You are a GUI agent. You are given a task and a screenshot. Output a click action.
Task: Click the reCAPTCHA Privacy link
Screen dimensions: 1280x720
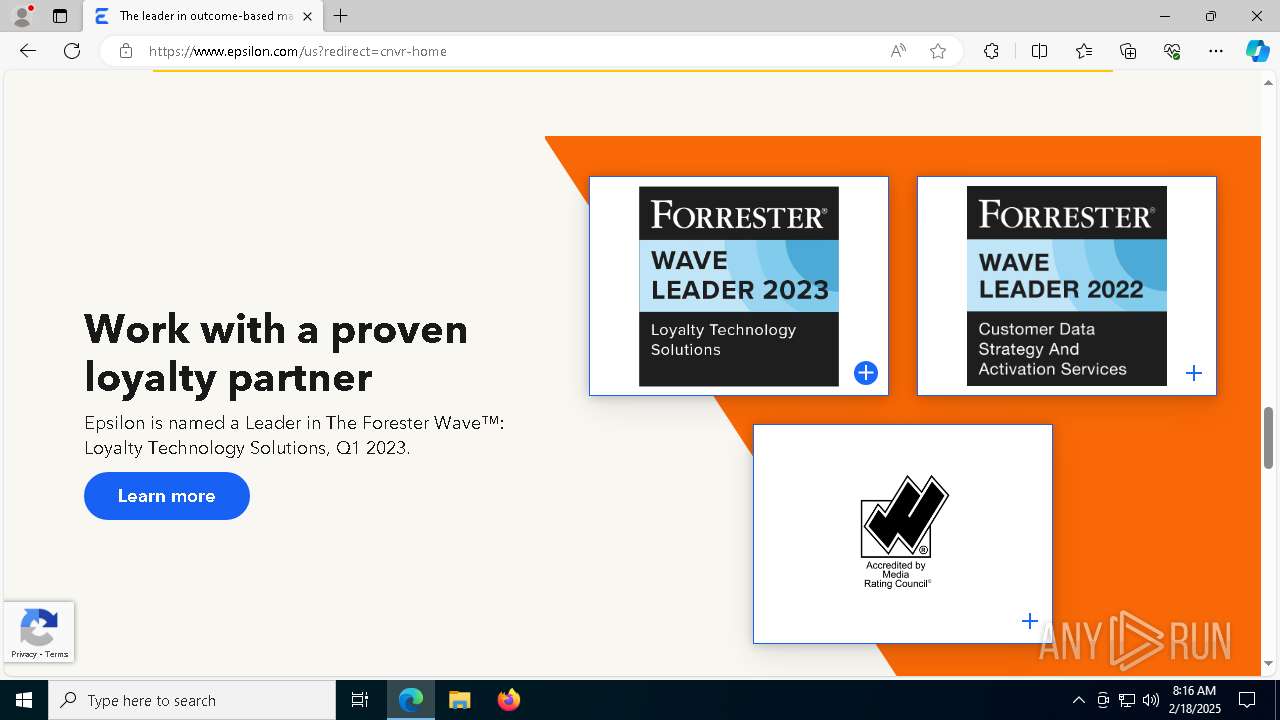tap(24, 654)
